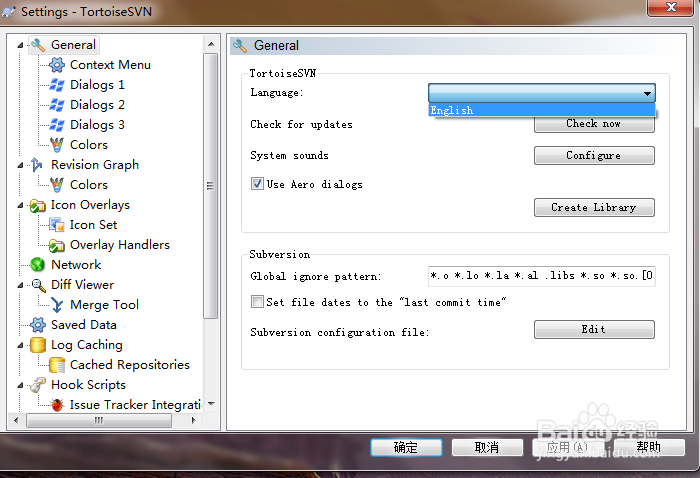The width and height of the screenshot is (700, 478).
Task: Click the Overlay Handlers folder icon
Action: tap(57, 245)
